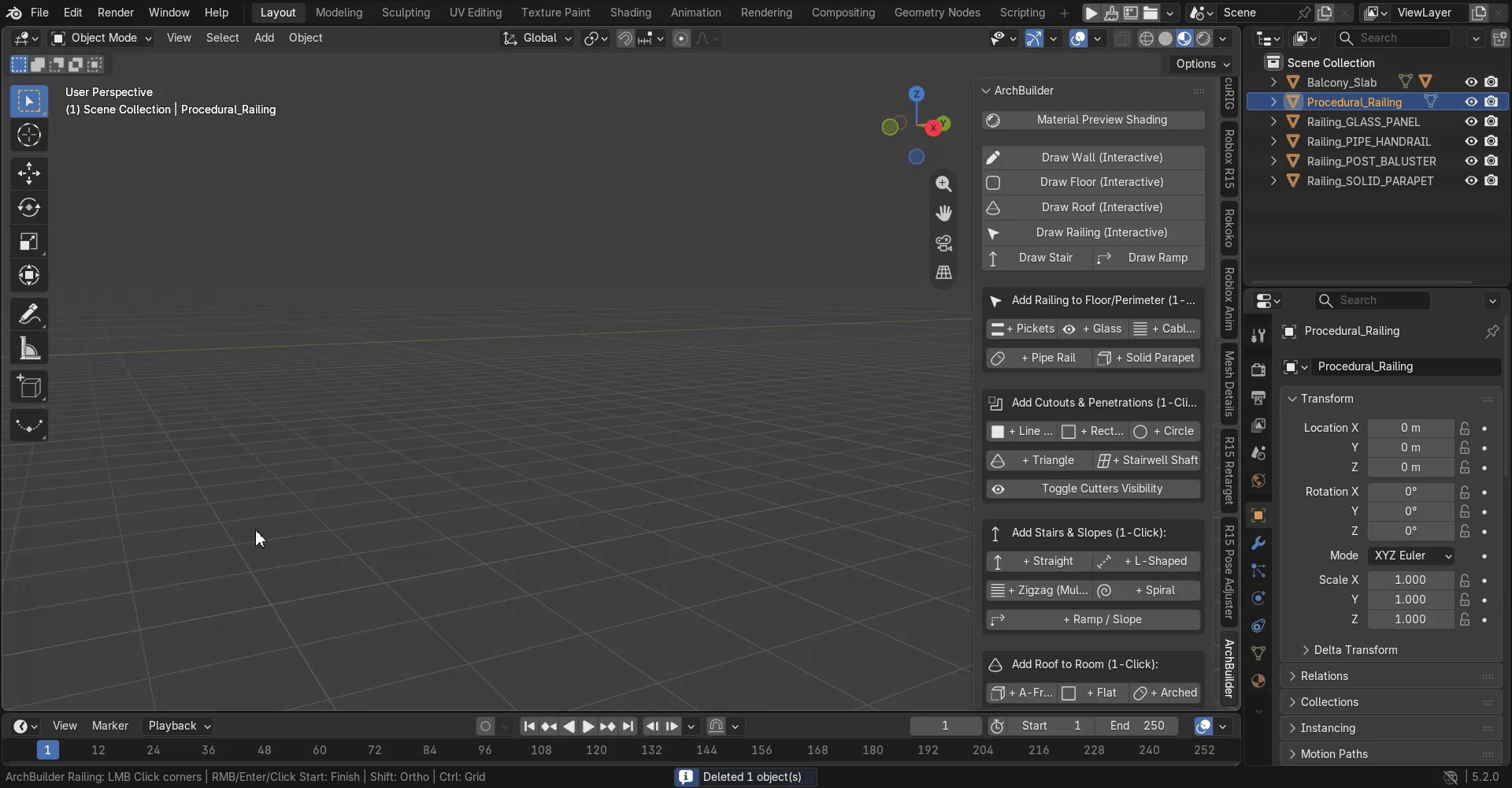Click the pan view hand icon
The image size is (1512, 788).
943,213
